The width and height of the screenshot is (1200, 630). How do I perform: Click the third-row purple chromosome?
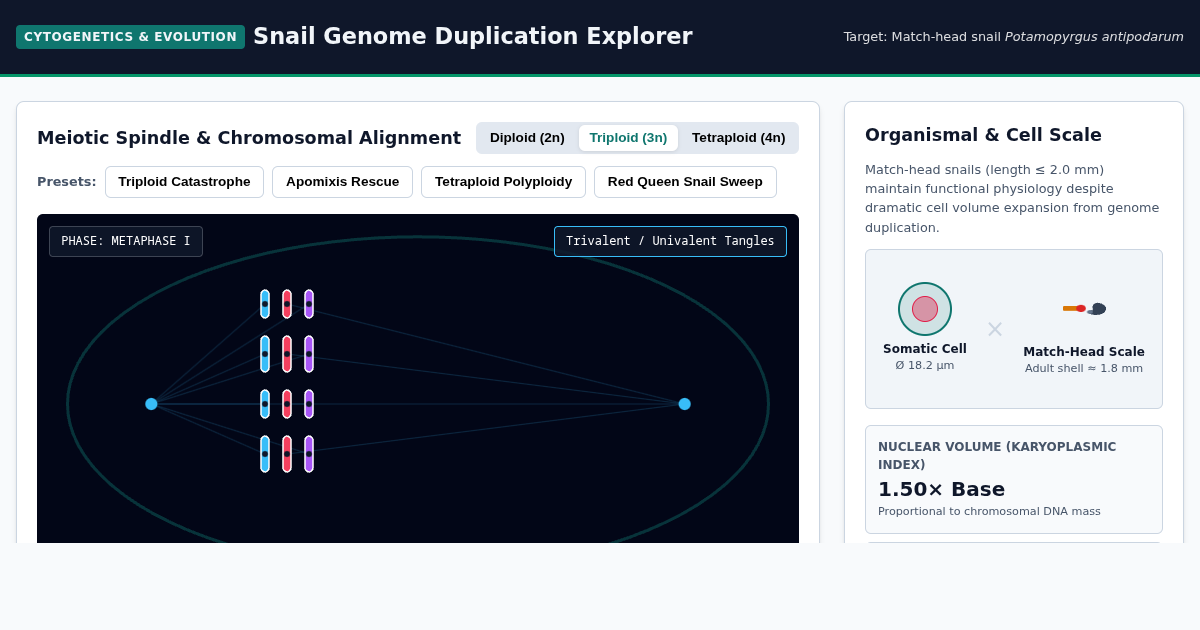(x=309, y=404)
